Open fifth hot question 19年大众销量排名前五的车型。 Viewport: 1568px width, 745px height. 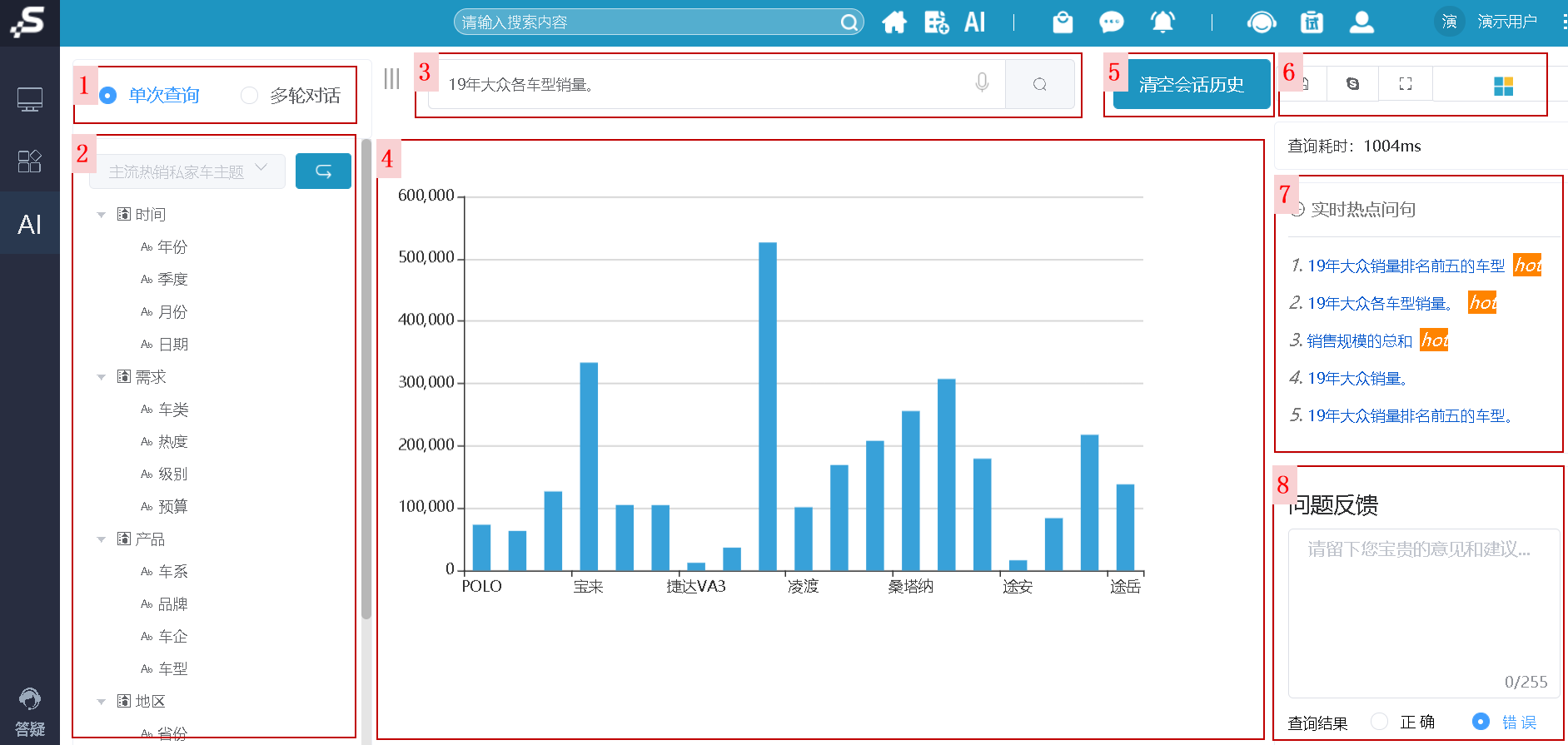(1410, 415)
